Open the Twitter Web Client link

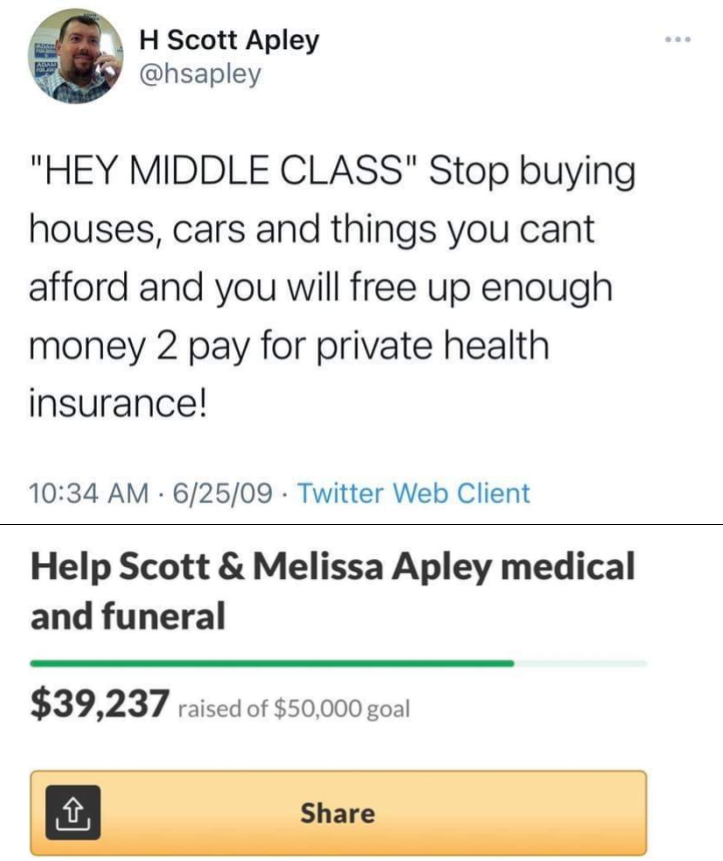coord(414,493)
